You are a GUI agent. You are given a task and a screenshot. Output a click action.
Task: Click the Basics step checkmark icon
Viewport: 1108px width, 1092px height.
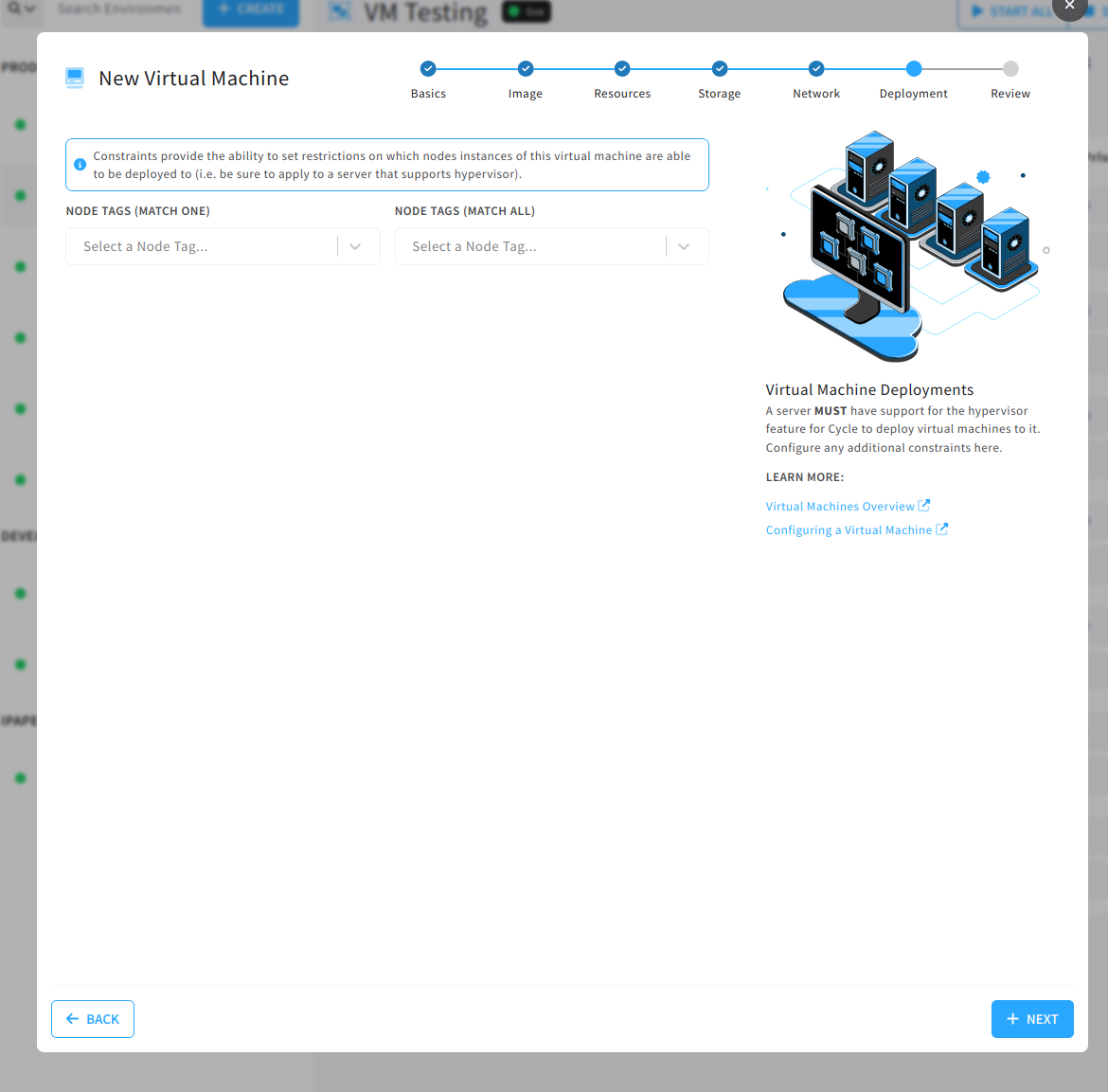click(428, 68)
